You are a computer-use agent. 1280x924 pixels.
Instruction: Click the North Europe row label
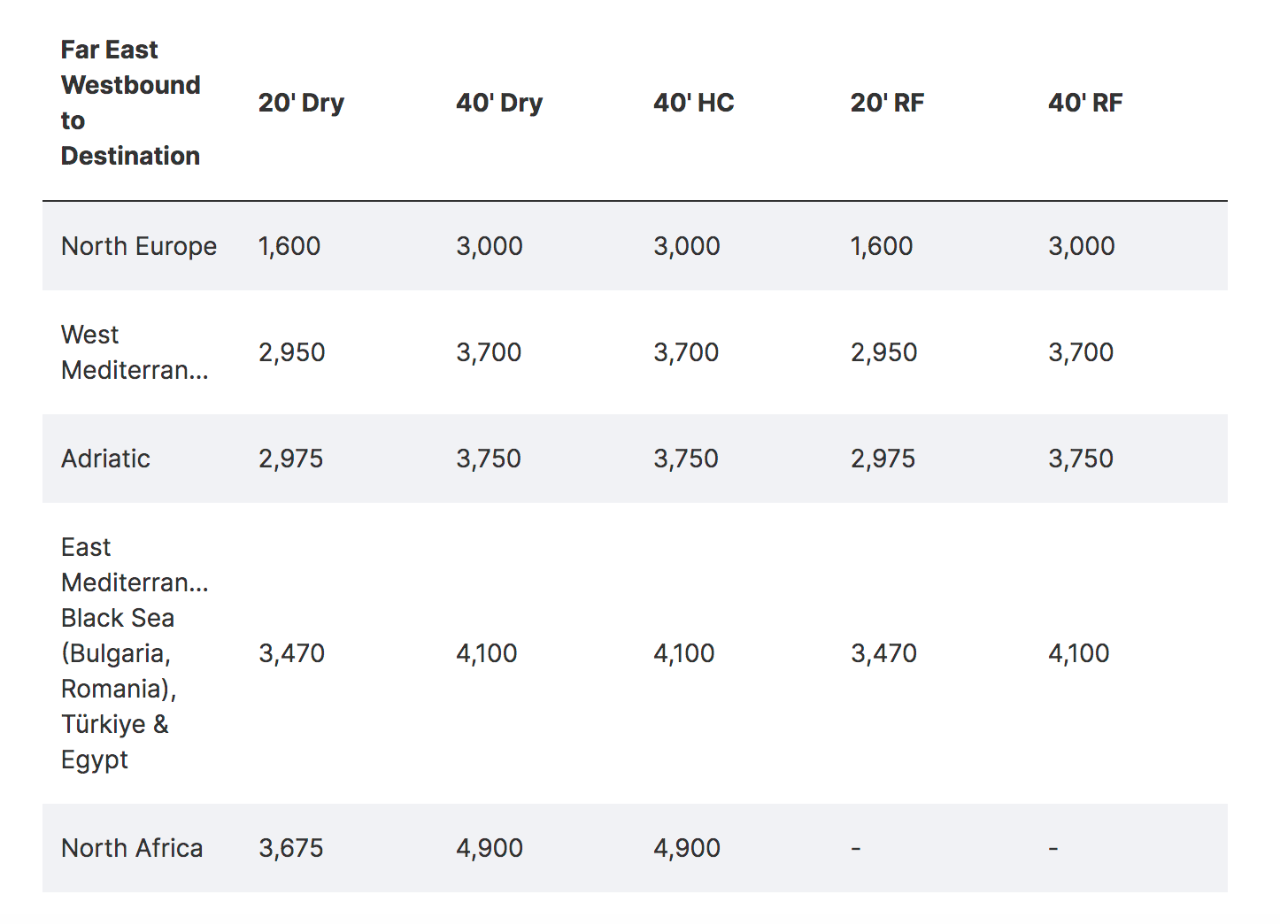click(139, 246)
